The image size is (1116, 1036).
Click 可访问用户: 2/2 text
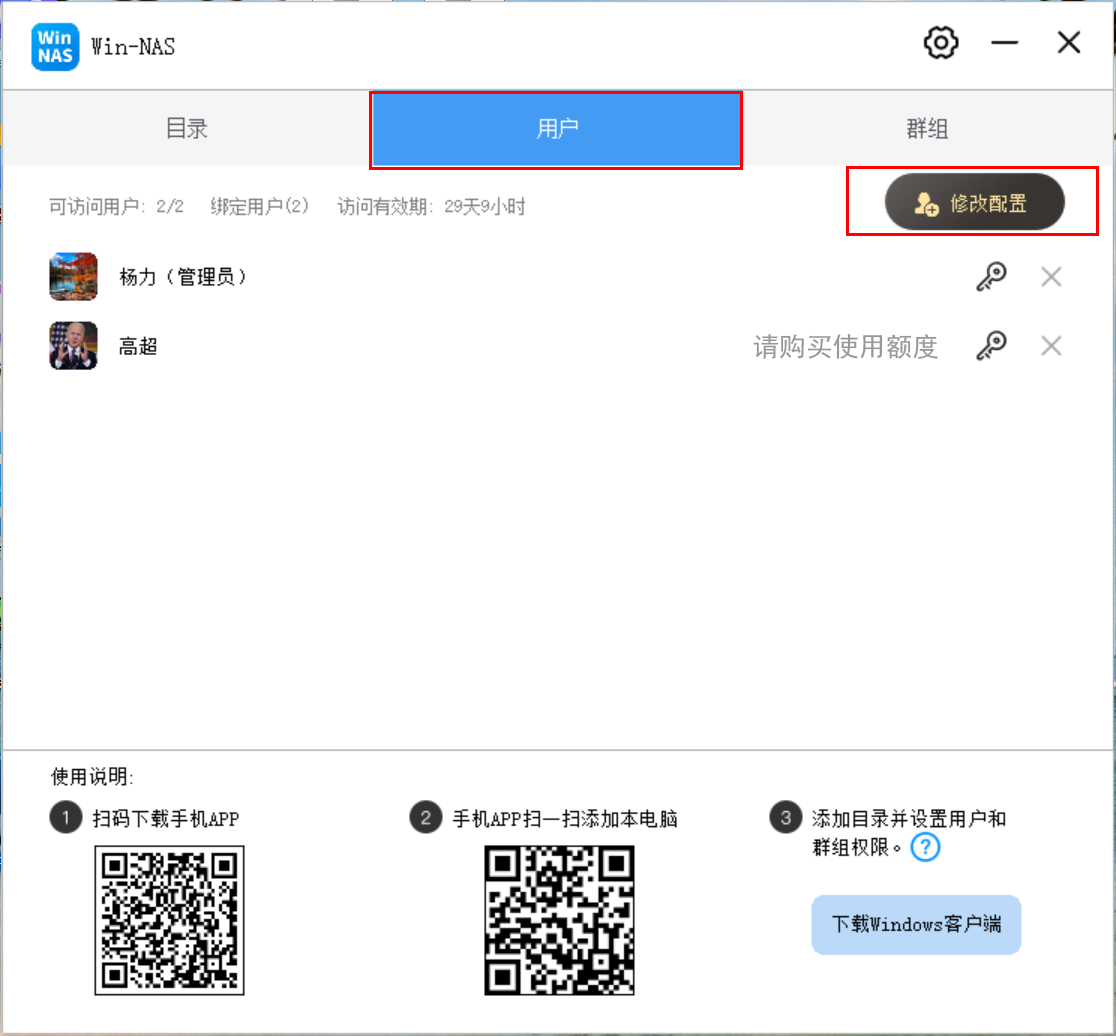click(x=116, y=207)
